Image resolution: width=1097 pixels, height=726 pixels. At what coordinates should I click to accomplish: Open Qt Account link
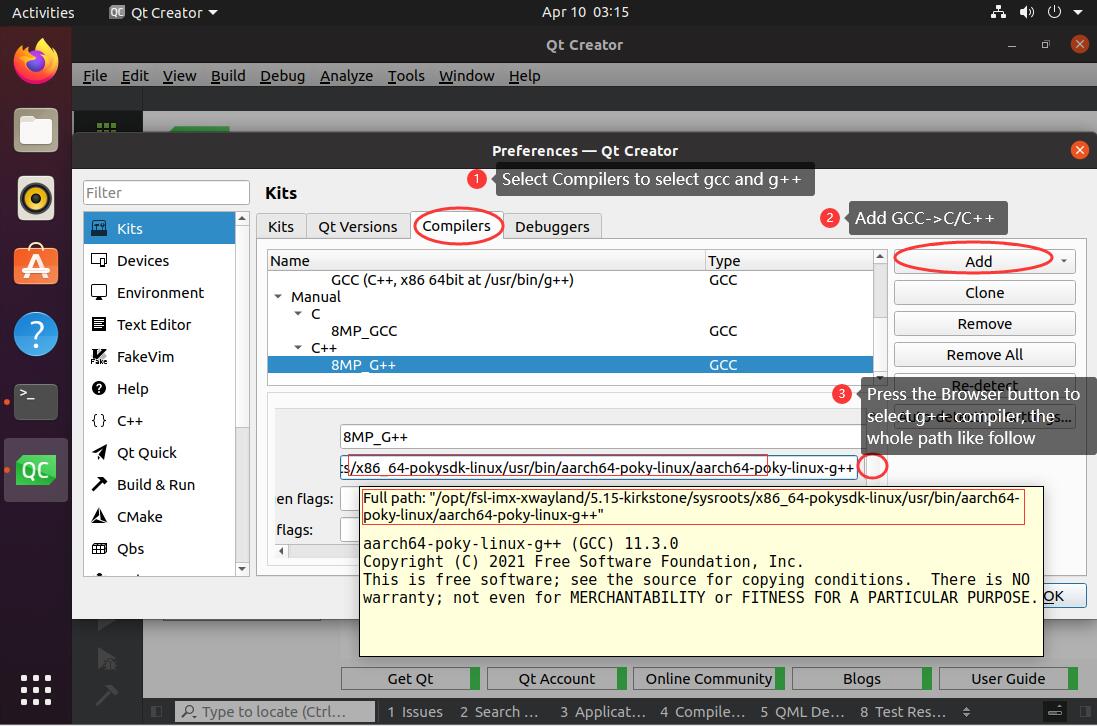coord(556,678)
